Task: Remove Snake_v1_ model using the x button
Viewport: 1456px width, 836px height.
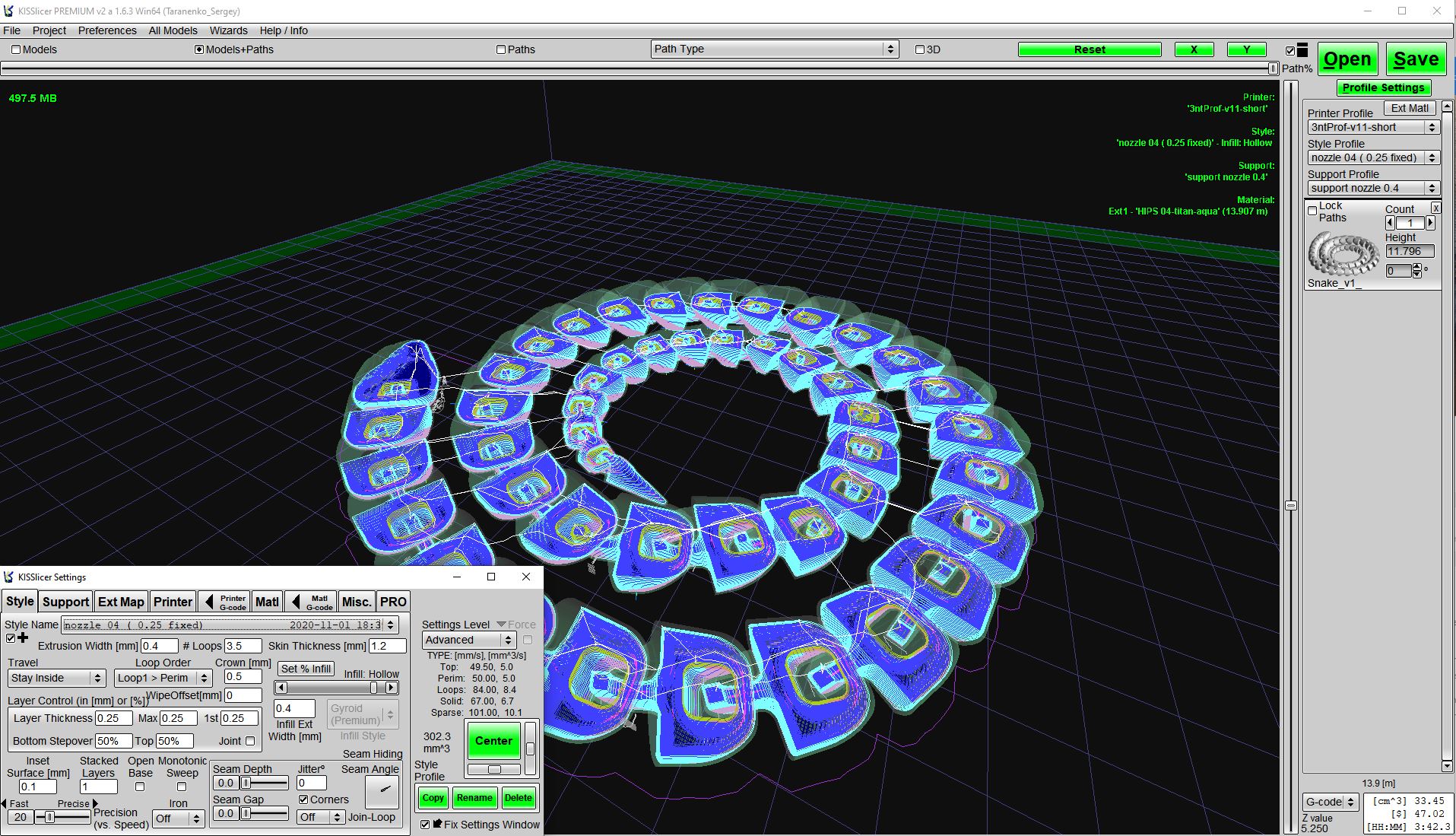Action: pyautogui.click(x=1435, y=208)
